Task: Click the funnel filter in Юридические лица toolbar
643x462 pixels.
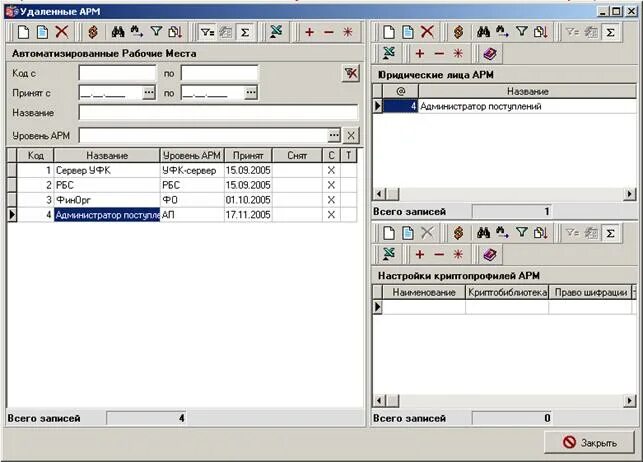Action: (521, 32)
